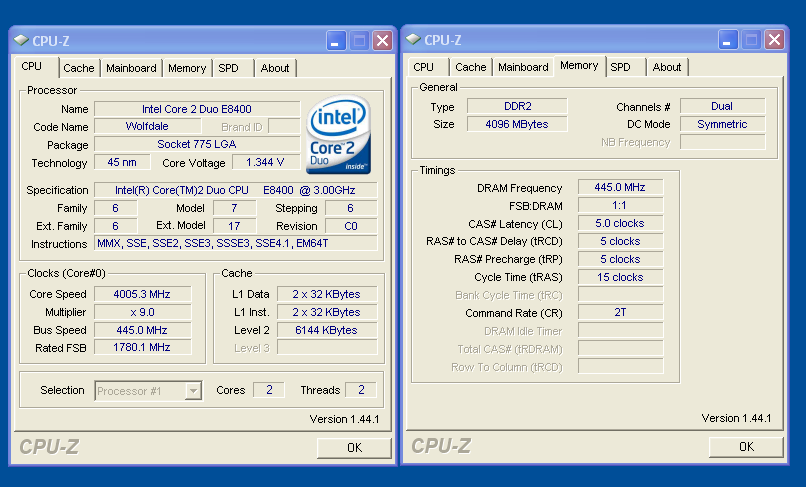Click OK button in left CPU-Z window
The height and width of the screenshot is (487, 806).
click(x=354, y=447)
